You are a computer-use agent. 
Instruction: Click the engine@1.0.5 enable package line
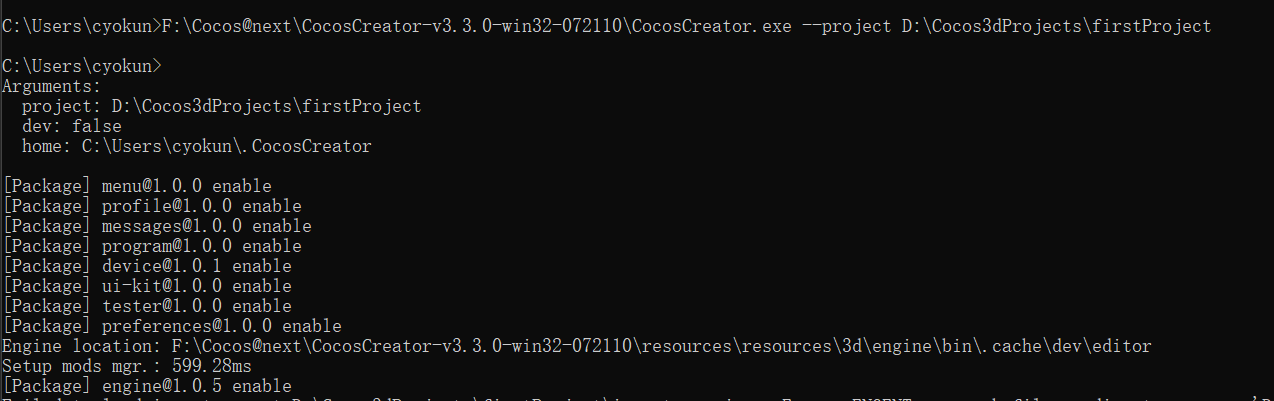click(x=147, y=386)
